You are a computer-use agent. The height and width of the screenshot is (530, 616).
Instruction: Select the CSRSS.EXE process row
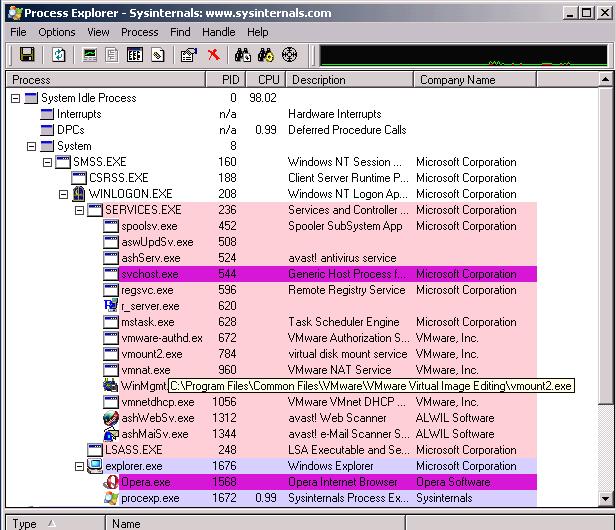[x=304, y=178]
